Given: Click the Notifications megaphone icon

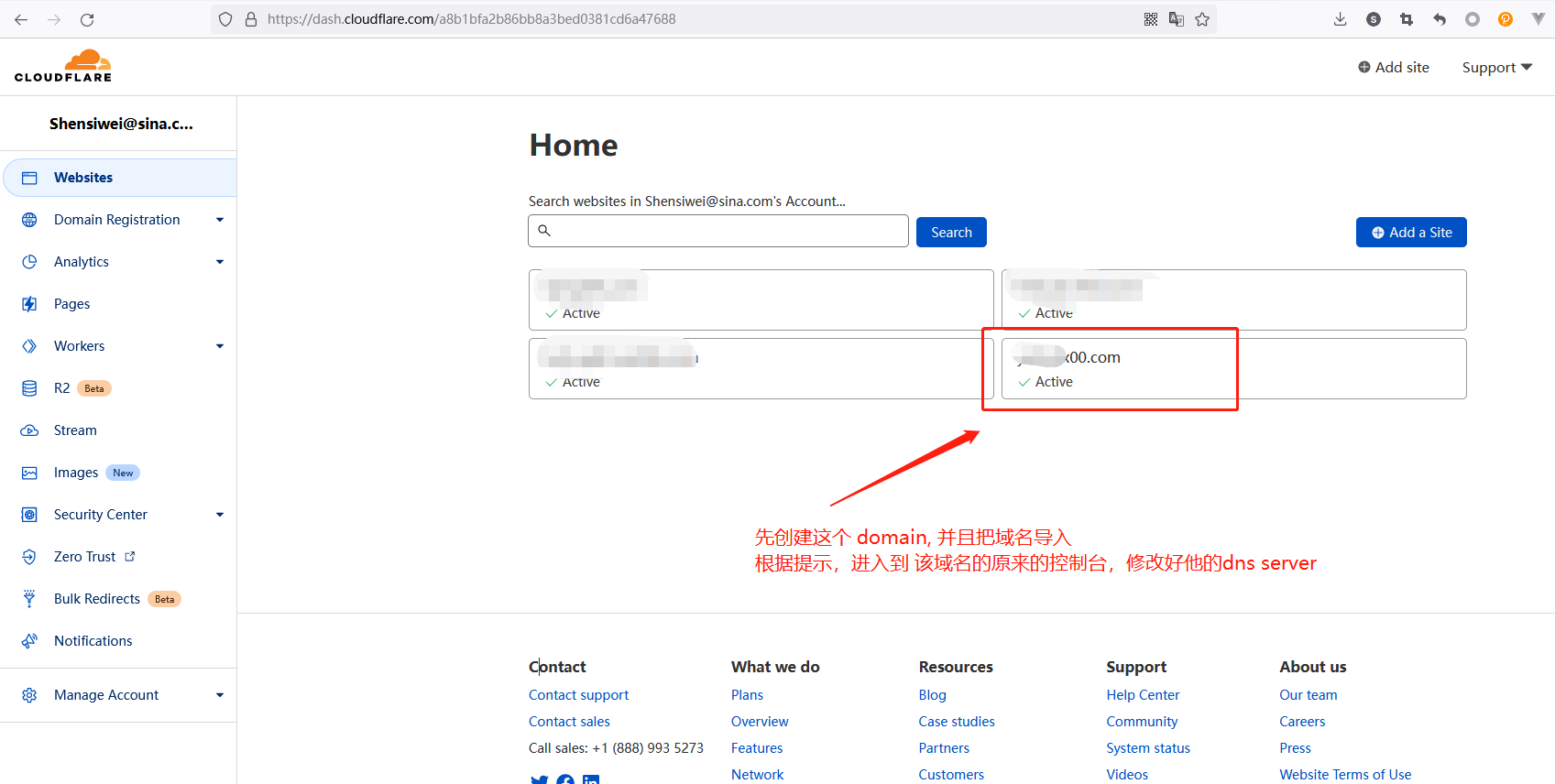Looking at the screenshot, I should coord(29,641).
